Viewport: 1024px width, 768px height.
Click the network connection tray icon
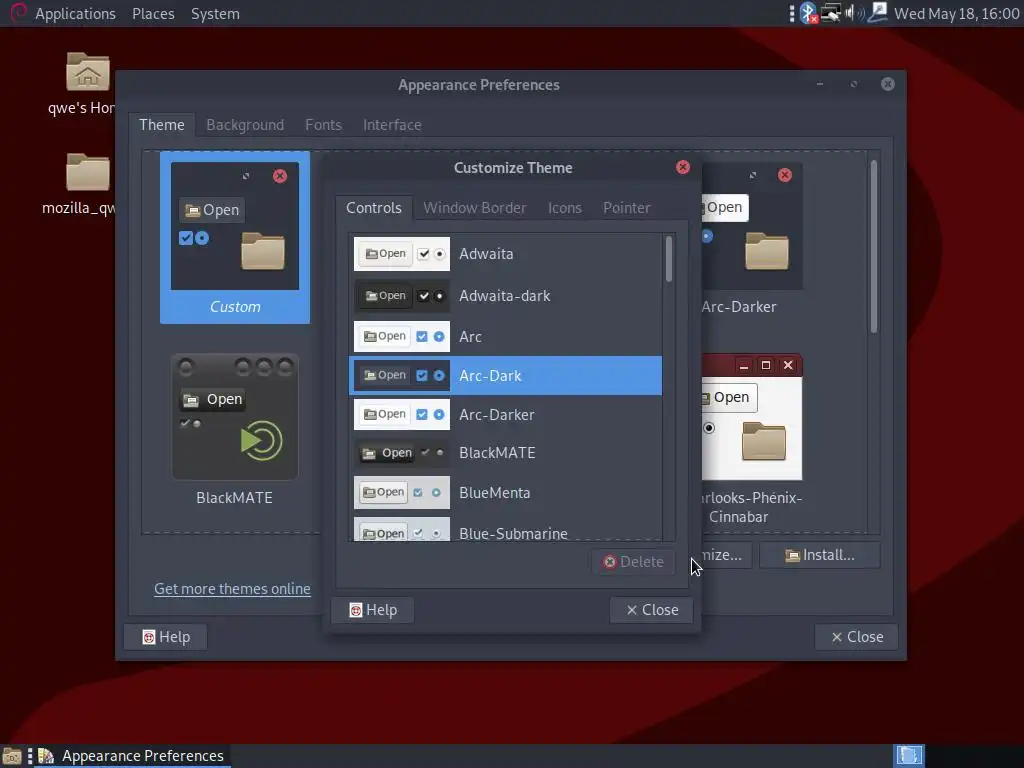831,13
